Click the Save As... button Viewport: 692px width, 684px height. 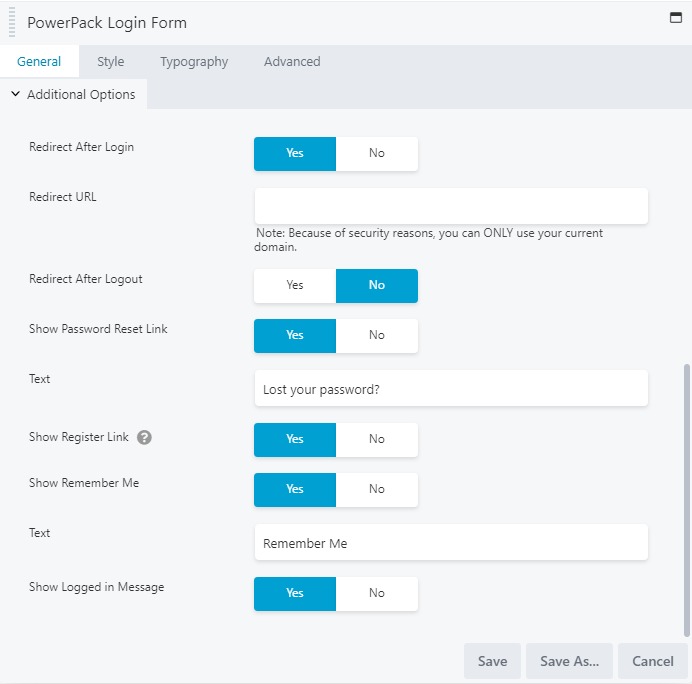569,661
